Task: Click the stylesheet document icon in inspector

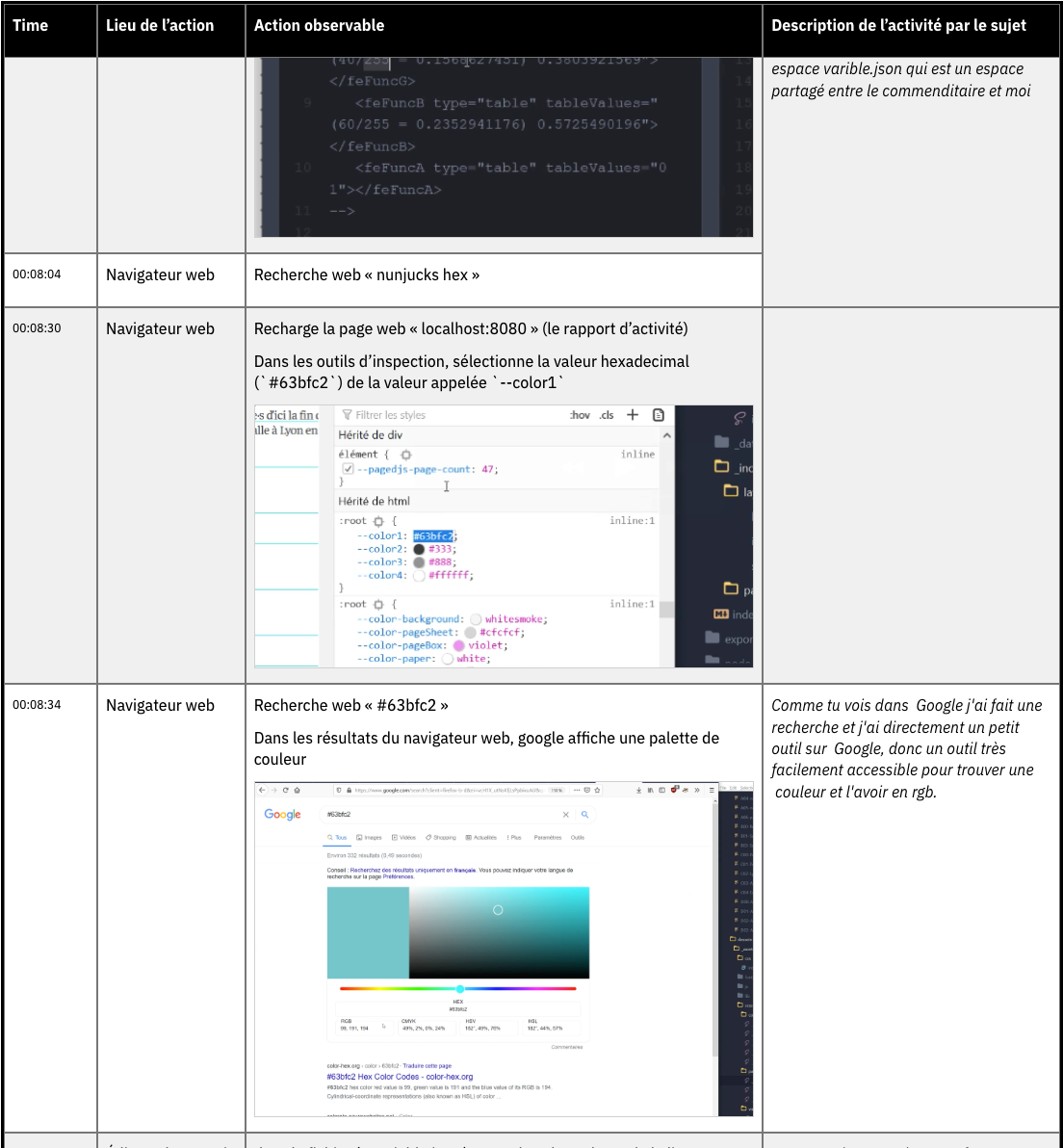Action: coord(659,415)
